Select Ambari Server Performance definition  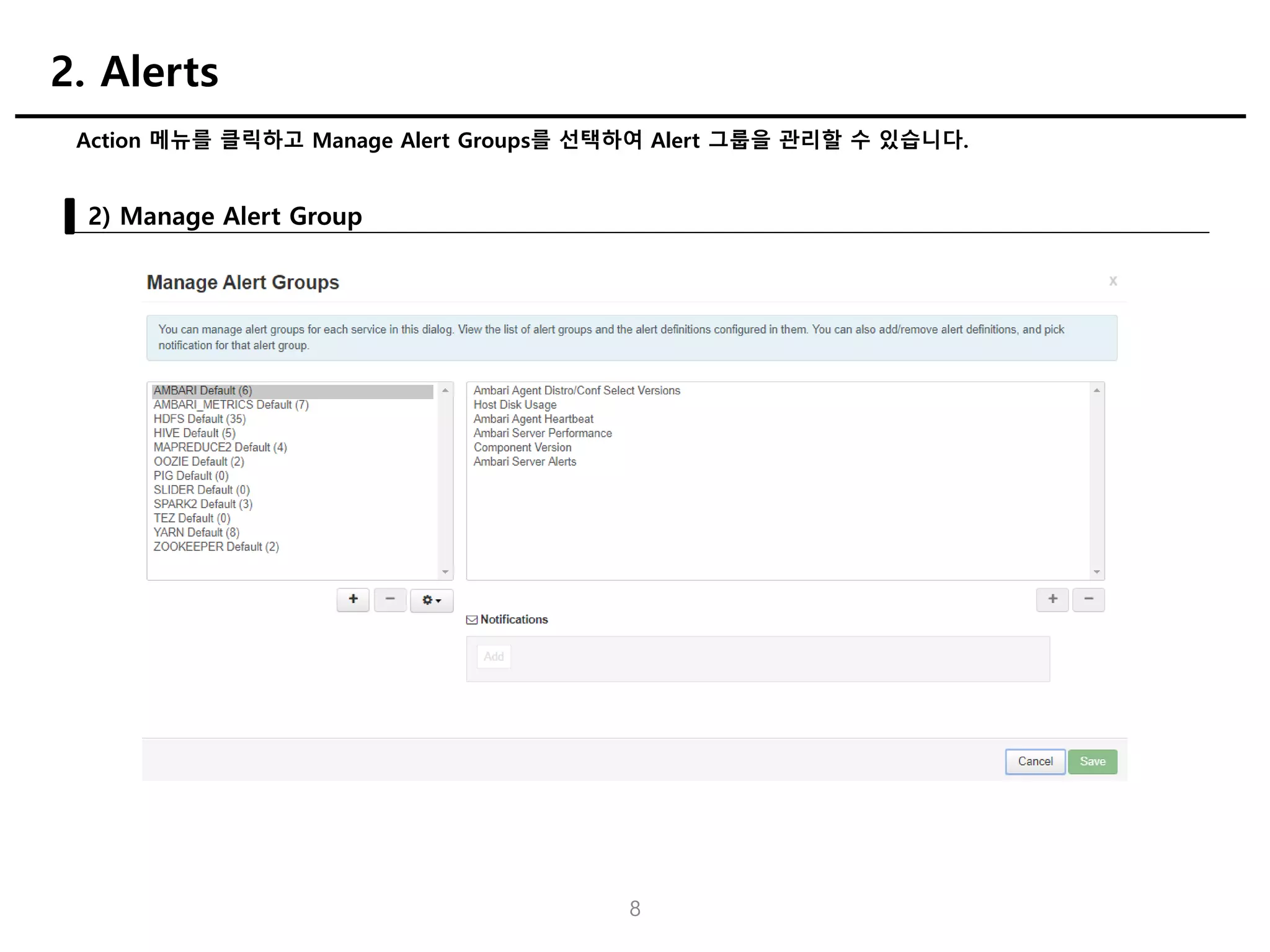[x=543, y=433]
